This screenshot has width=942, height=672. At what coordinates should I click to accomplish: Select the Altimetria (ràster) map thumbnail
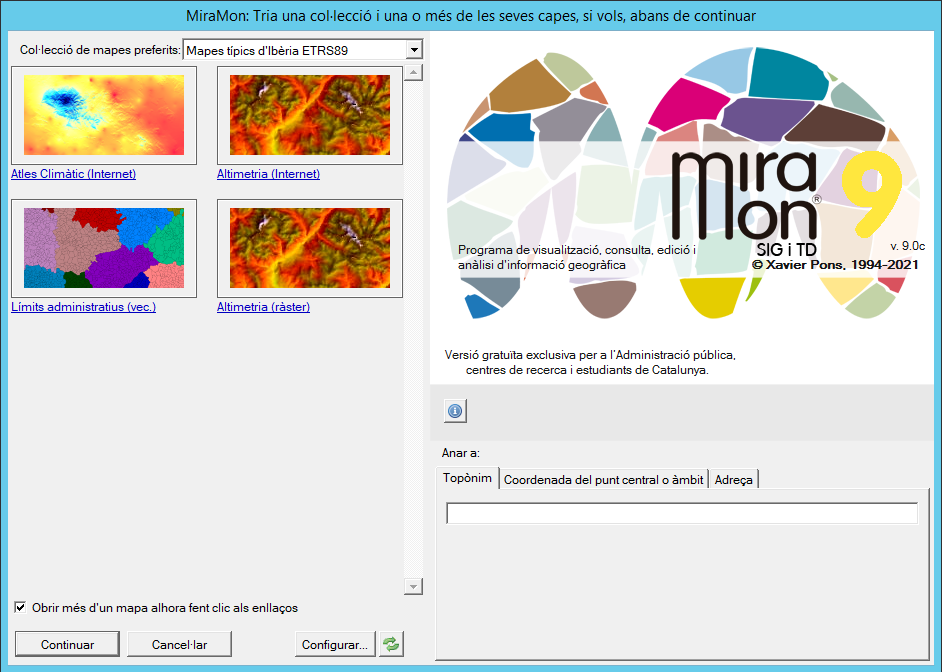click(310, 248)
